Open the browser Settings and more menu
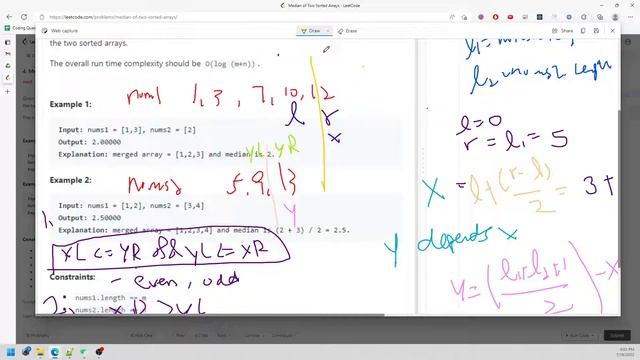The image size is (640, 360). (630, 17)
